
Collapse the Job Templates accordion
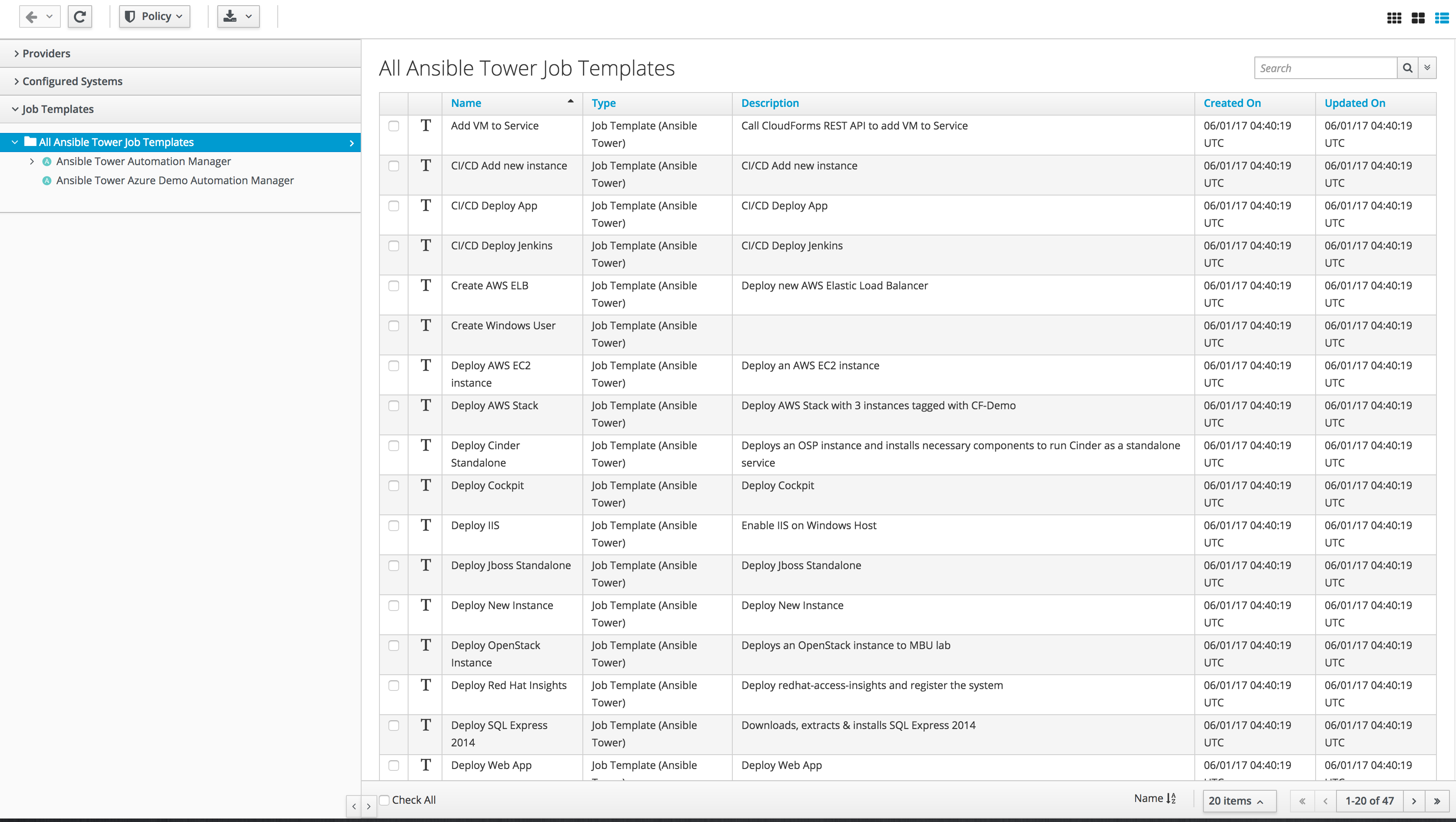pos(180,109)
